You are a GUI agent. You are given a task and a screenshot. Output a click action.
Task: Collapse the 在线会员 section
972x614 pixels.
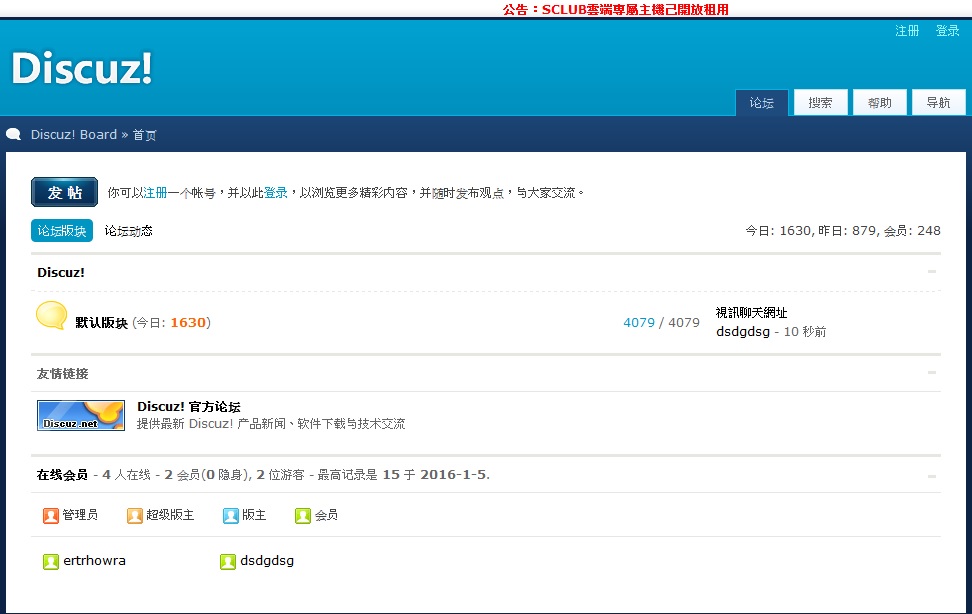pos(932,476)
